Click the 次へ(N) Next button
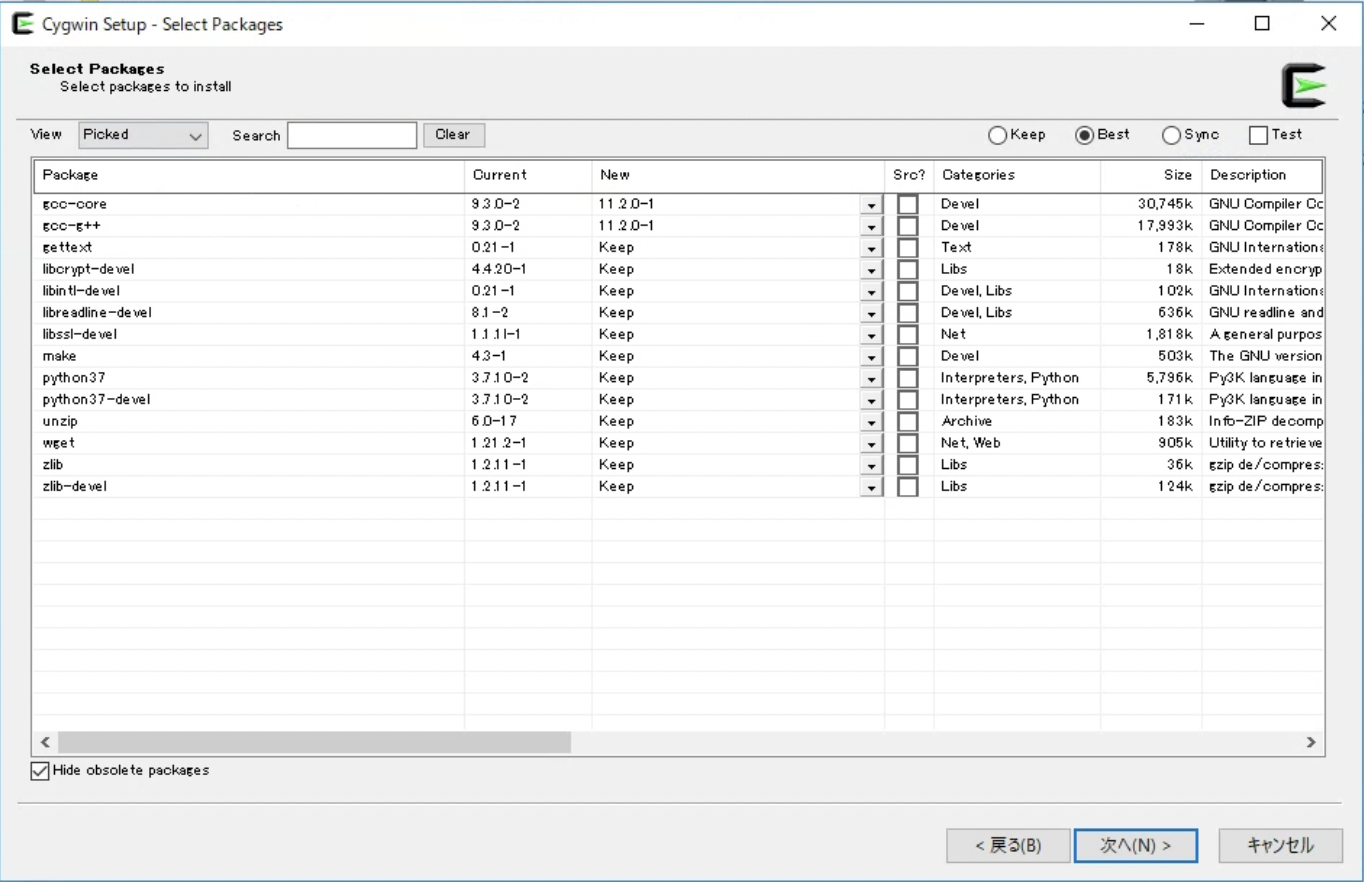This screenshot has width=1364, height=882. [x=1135, y=845]
